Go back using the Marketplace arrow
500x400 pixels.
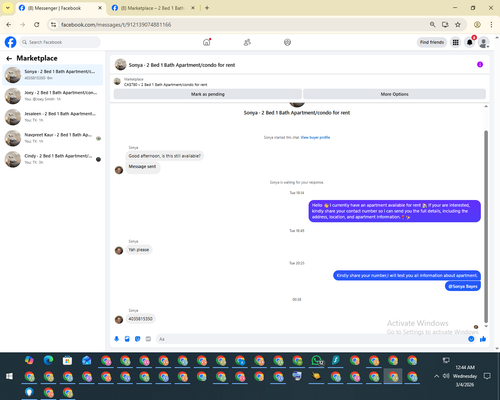pos(9,59)
